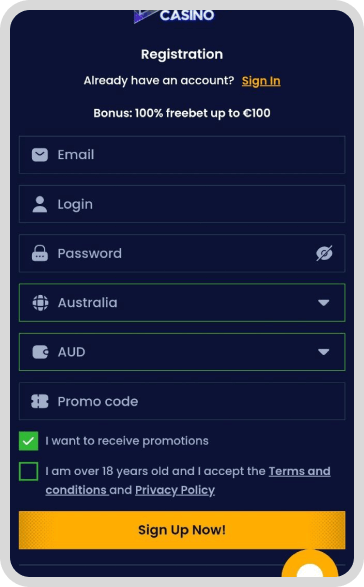Open the country selector showing Australia
The width and height of the screenshot is (364, 587).
[182, 302]
